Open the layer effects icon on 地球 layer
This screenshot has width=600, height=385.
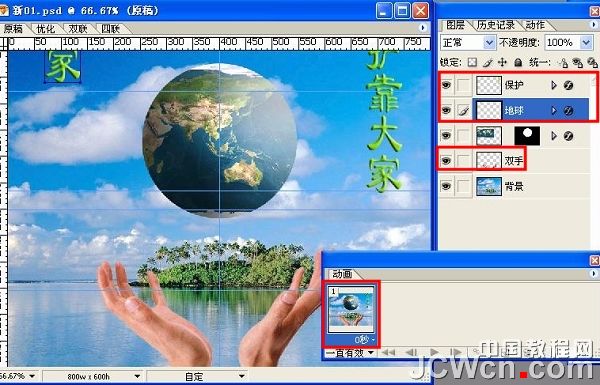coord(569,111)
